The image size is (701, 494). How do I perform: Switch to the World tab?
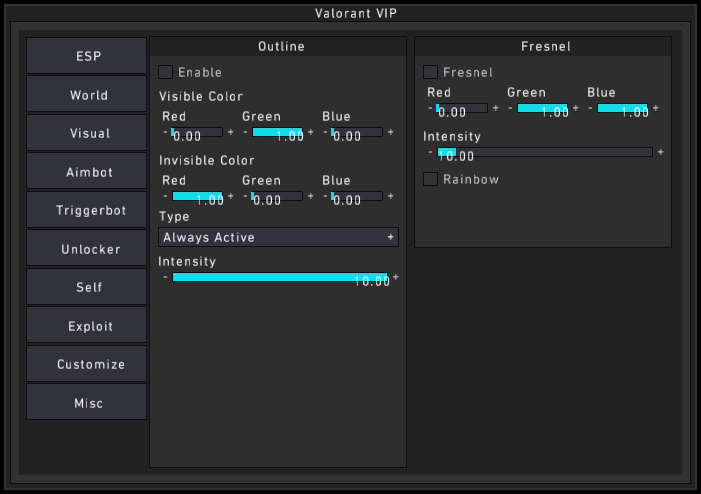tap(88, 95)
